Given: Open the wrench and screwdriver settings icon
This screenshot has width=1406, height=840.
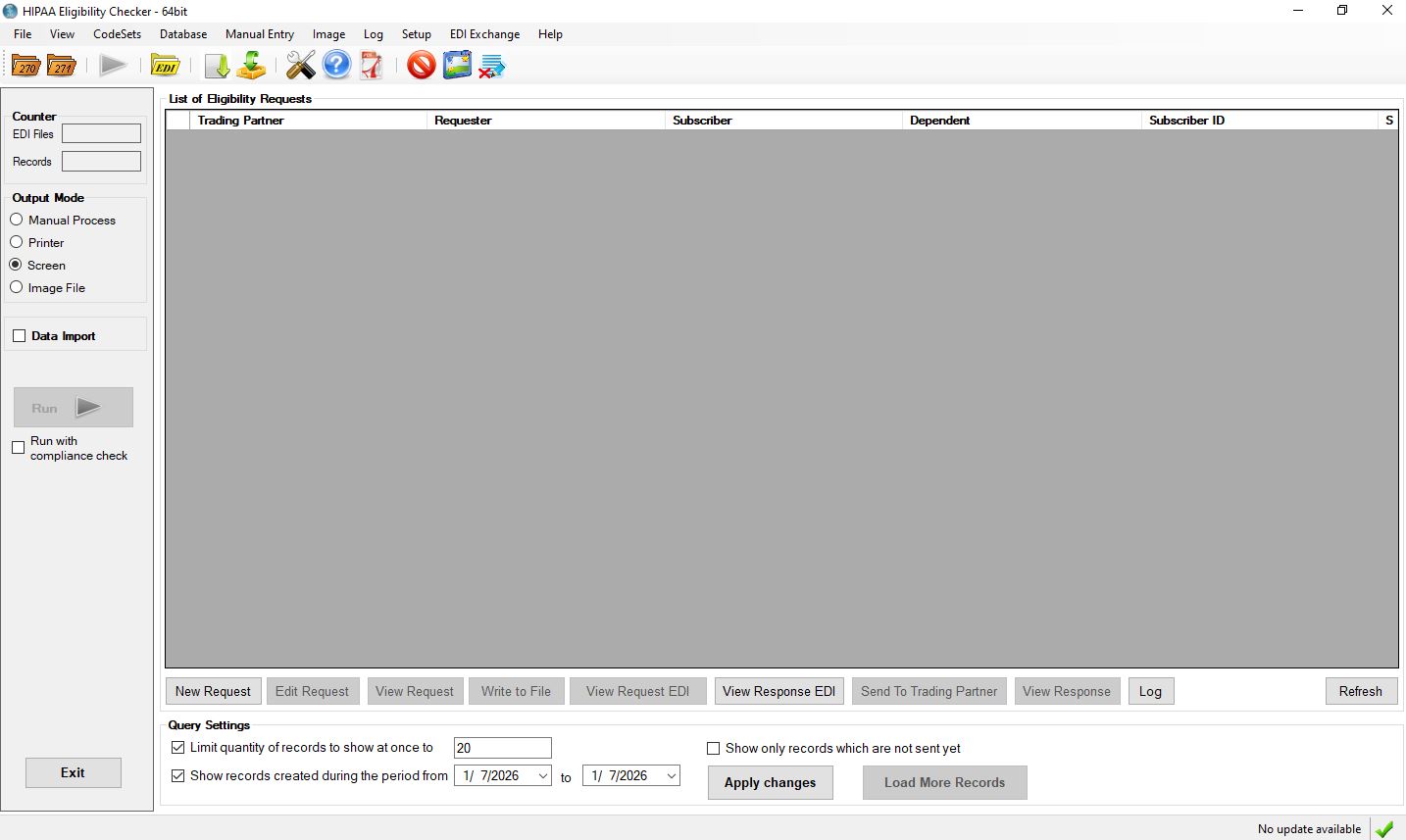Looking at the screenshot, I should tap(301, 66).
